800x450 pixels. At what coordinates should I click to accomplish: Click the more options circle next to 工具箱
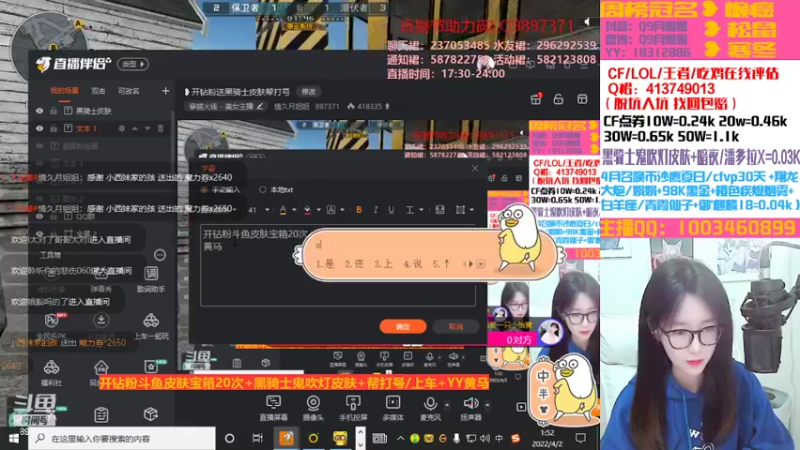coord(160,255)
